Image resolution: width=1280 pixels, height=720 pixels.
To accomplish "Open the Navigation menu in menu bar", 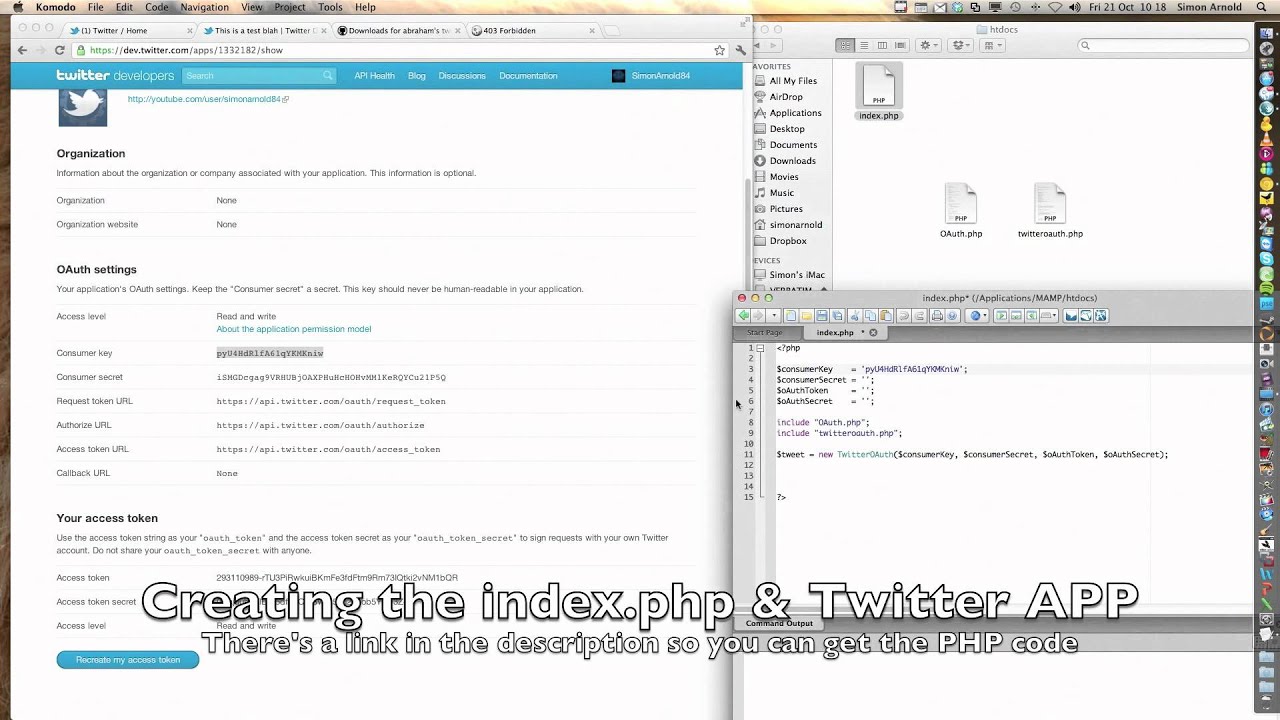I will point(204,7).
